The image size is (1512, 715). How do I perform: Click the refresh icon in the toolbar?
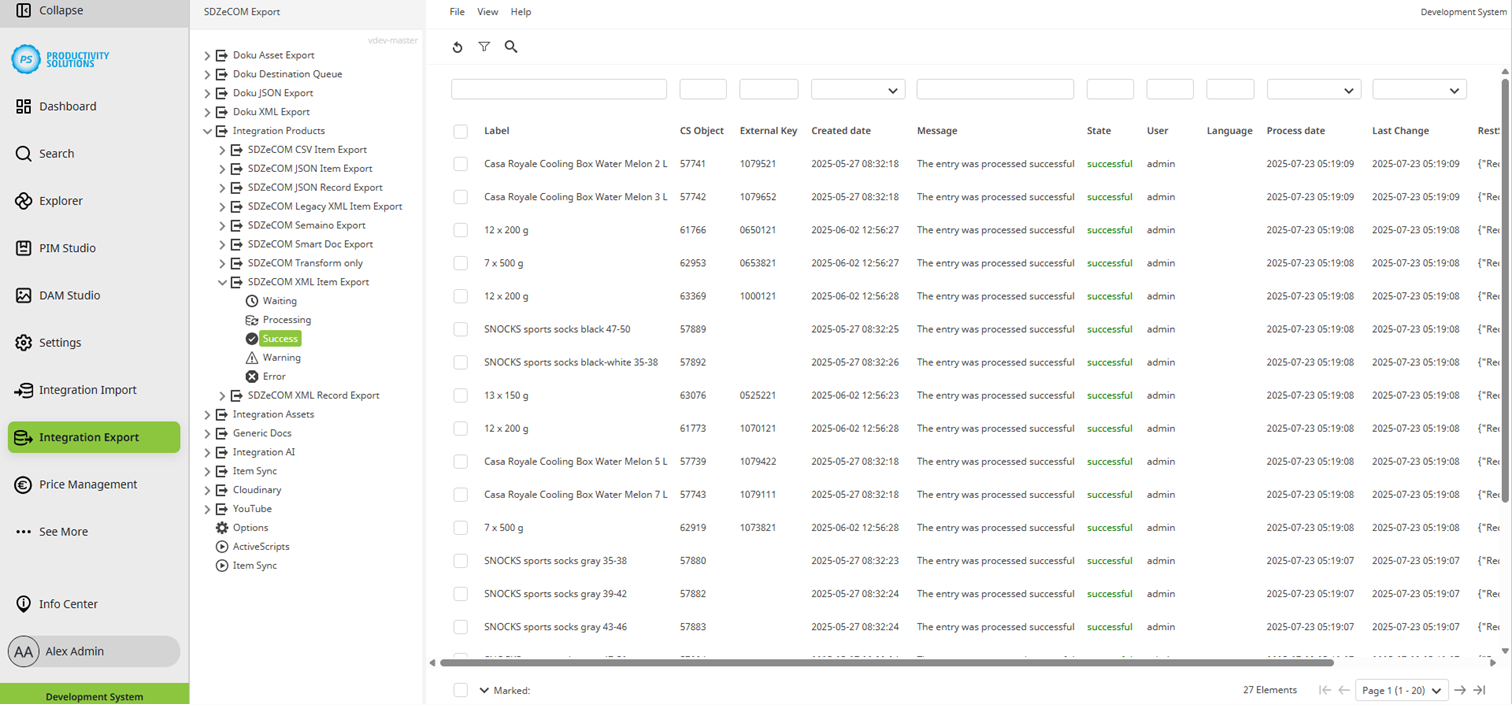458,46
